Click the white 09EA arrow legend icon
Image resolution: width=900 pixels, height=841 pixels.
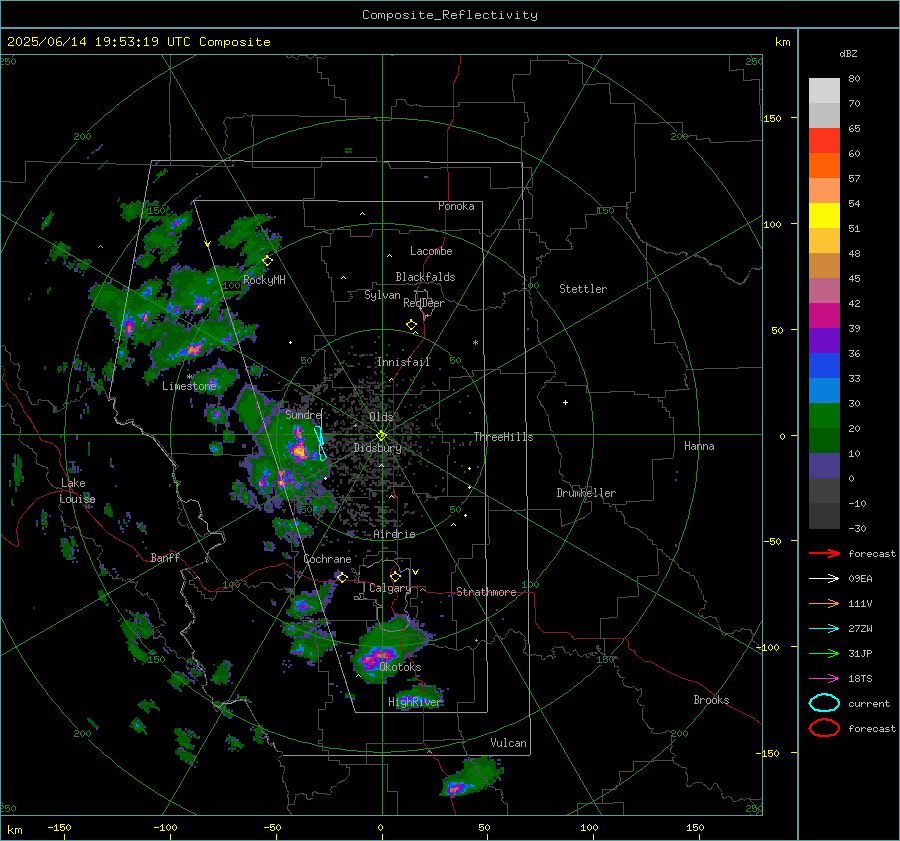pyautogui.click(x=824, y=579)
